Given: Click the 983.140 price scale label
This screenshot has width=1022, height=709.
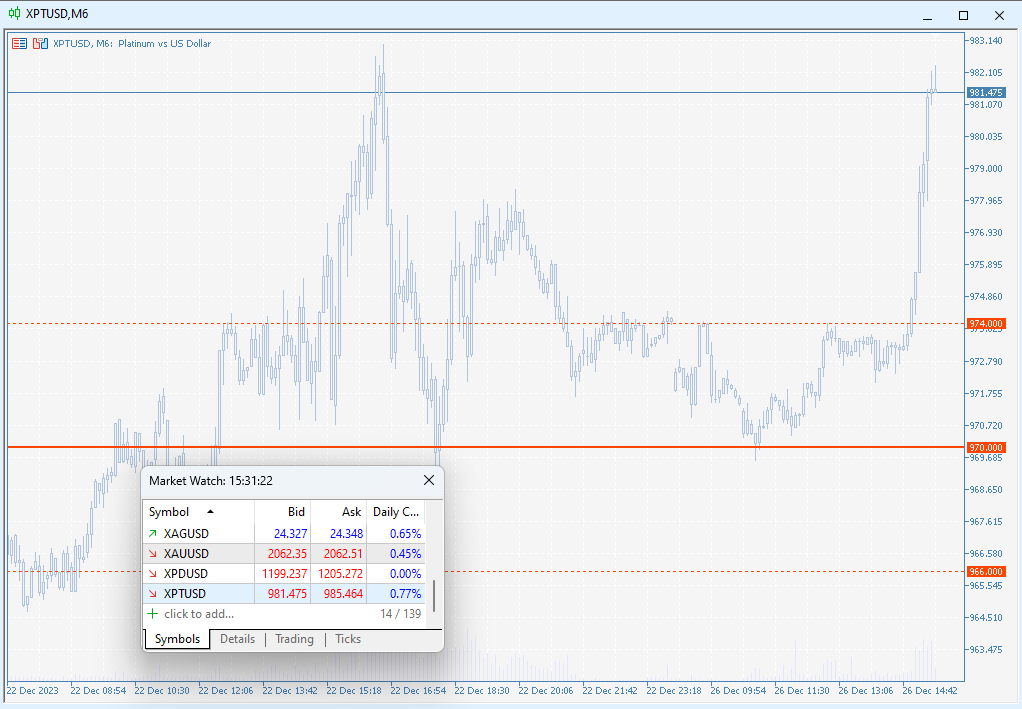Looking at the screenshot, I should point(986,40).
